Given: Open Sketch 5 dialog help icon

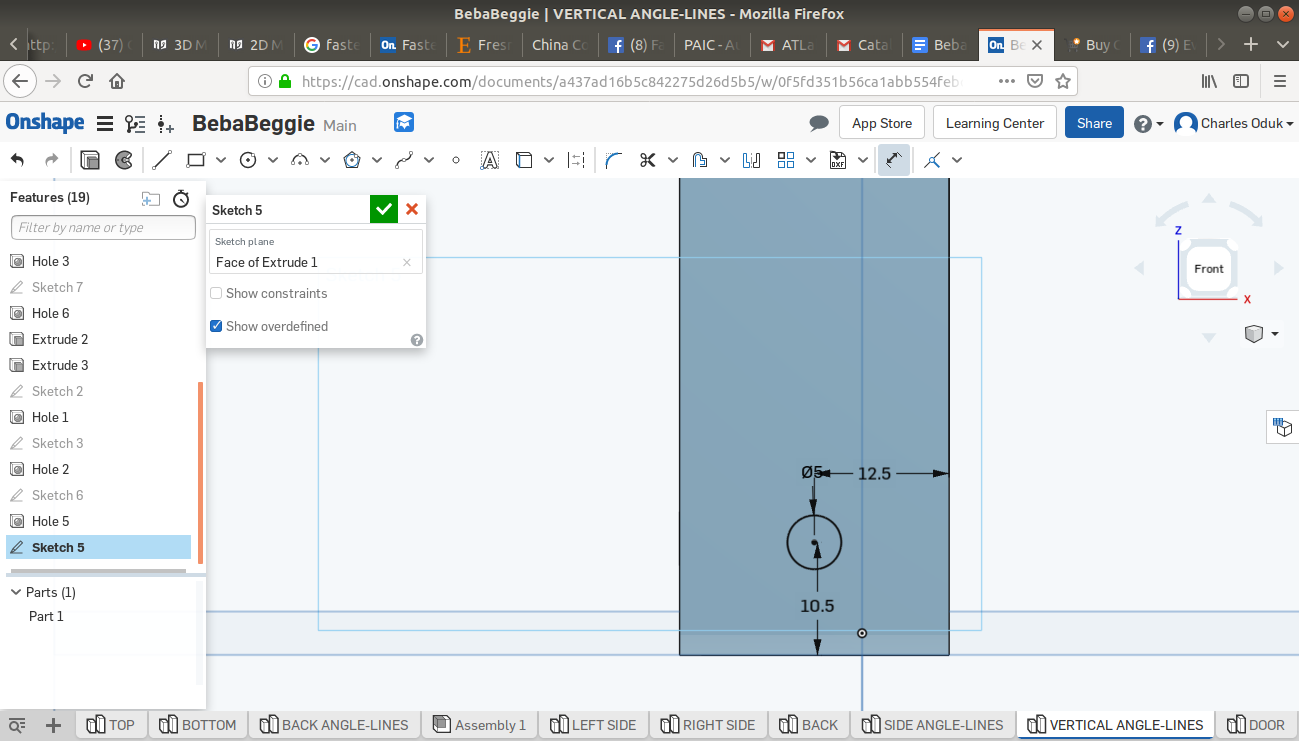Looking at the screenshot, I should 417,340.
